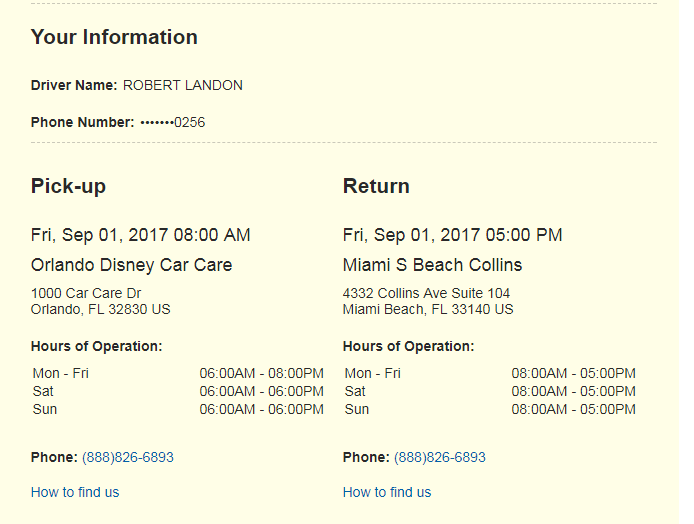Click the pick-up location phone number link
The image size is (694, 524).
pos(128,457)
